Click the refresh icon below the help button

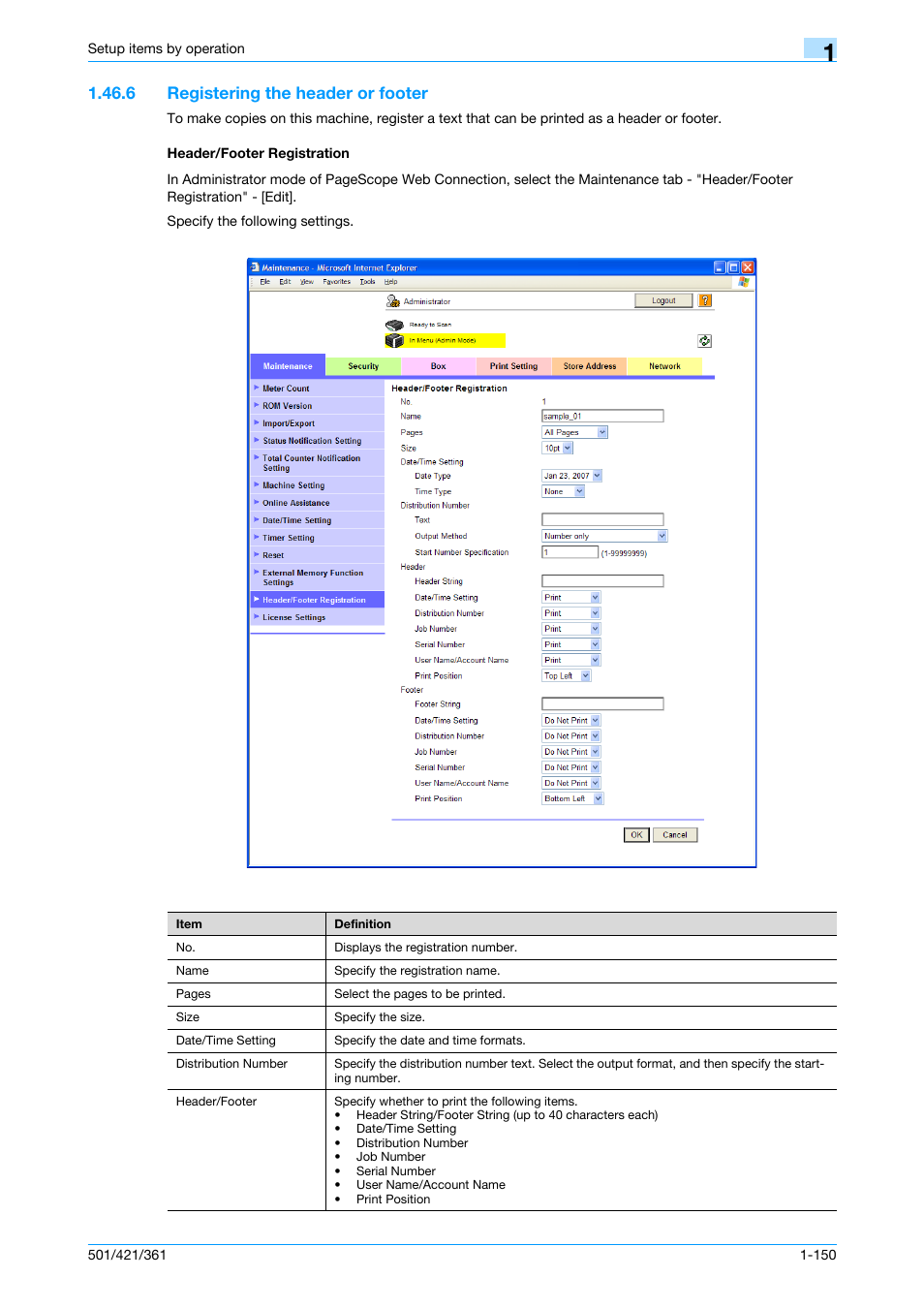coord(705,341)
